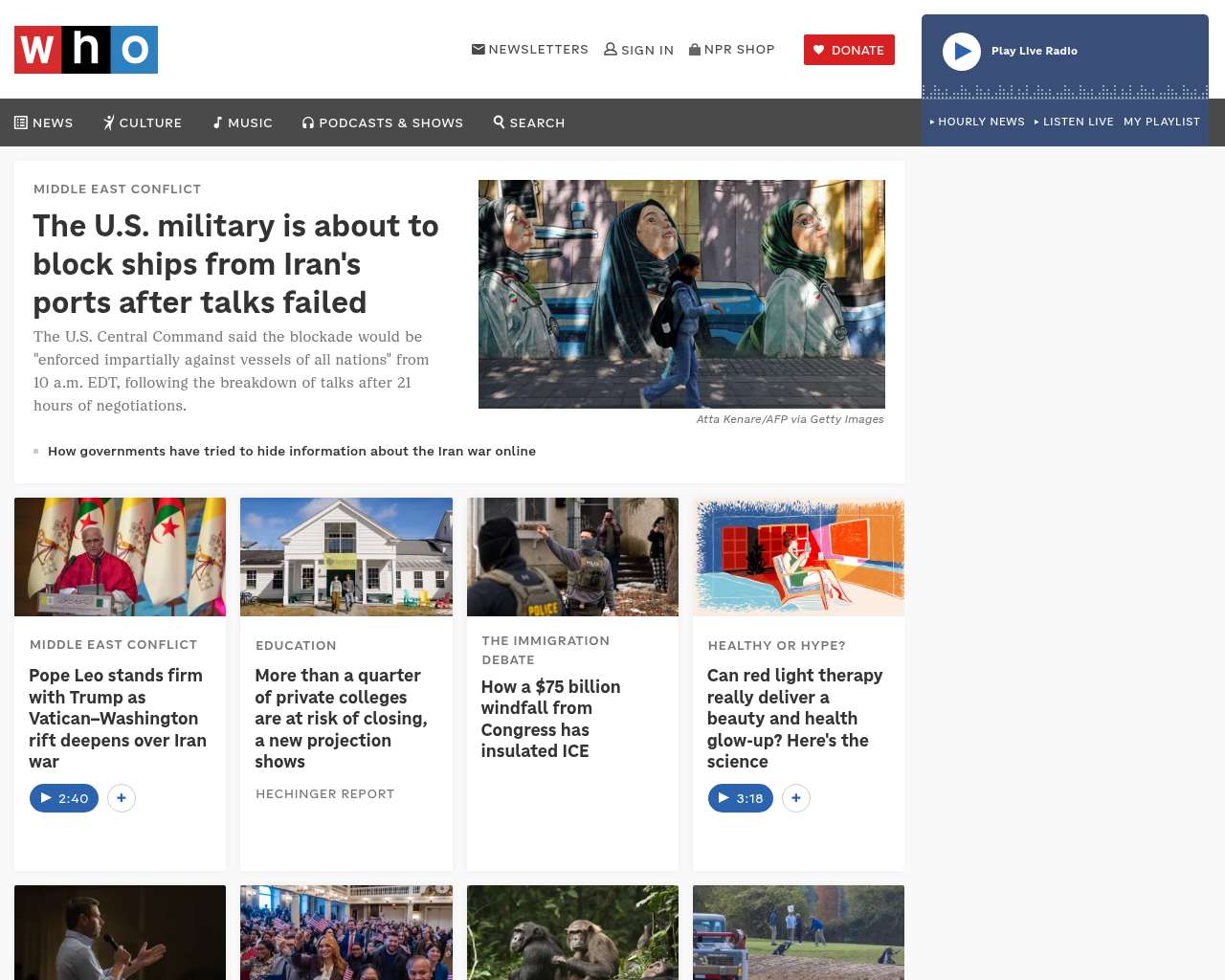Click the Donate button
This screenshot has width=1225, height=980.
849,50
